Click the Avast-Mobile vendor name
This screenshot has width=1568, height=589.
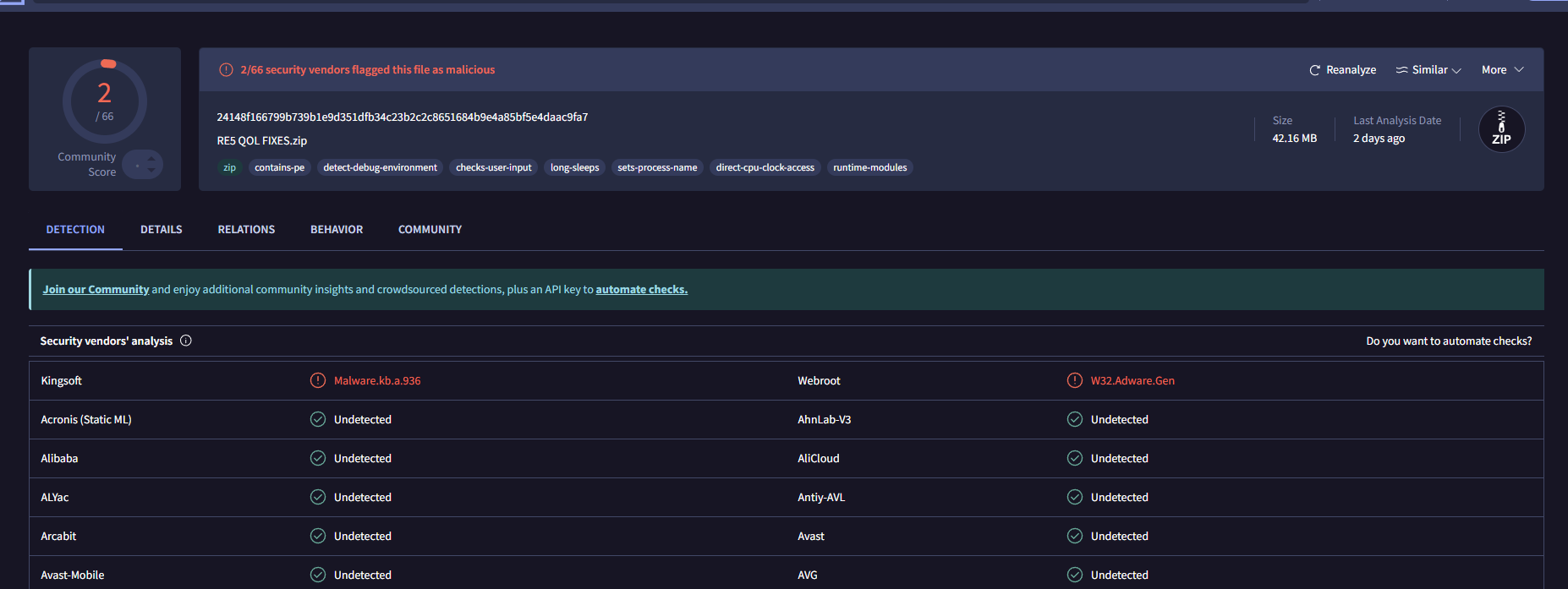(x=73, y=575)
